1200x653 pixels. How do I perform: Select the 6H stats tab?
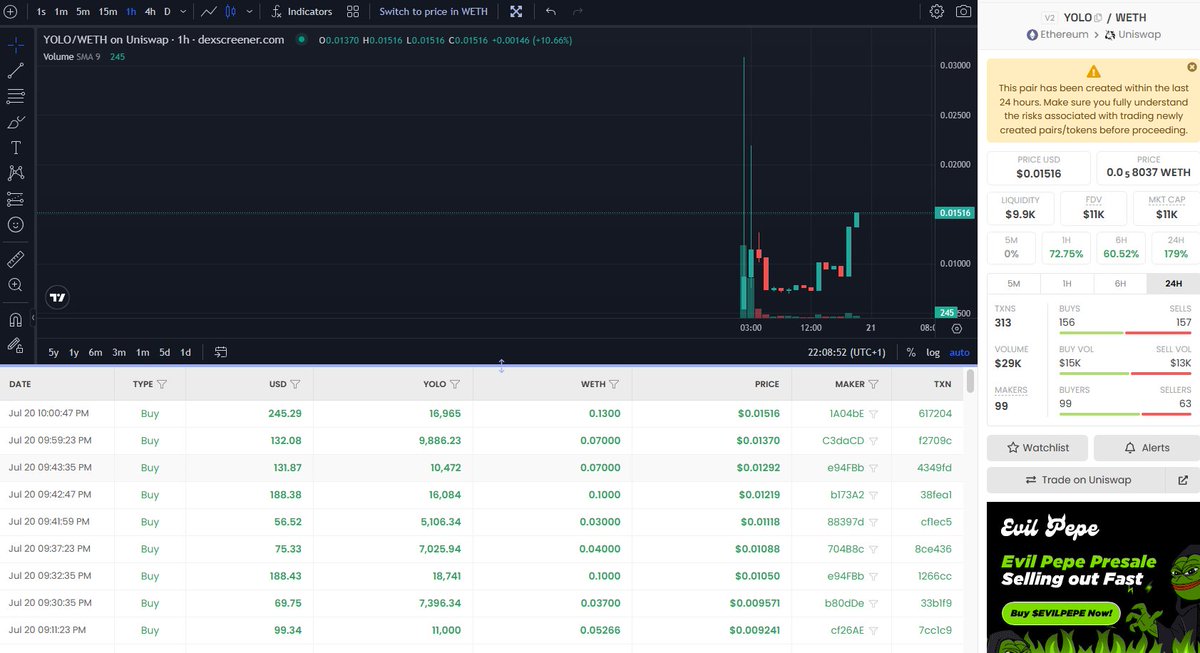tap(1120, 283)
